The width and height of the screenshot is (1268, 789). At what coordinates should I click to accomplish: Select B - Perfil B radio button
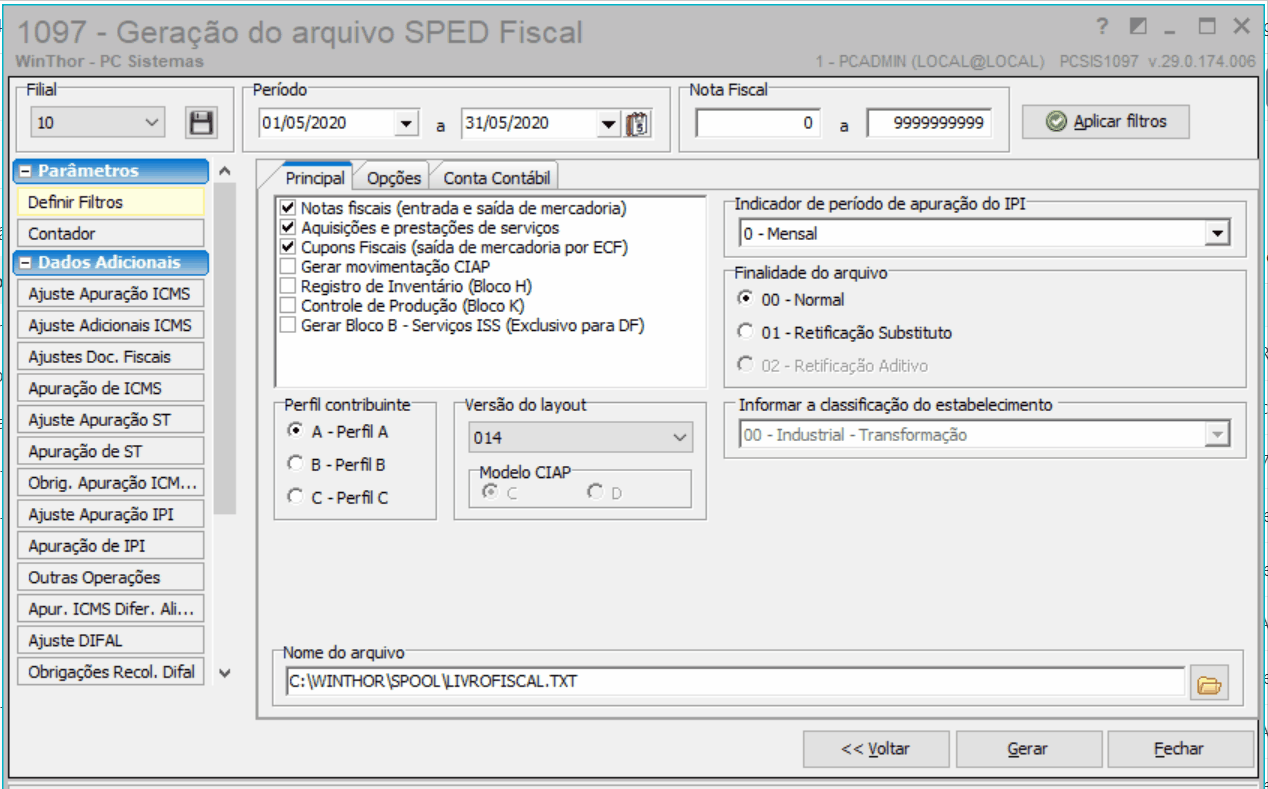click(295, 464)
